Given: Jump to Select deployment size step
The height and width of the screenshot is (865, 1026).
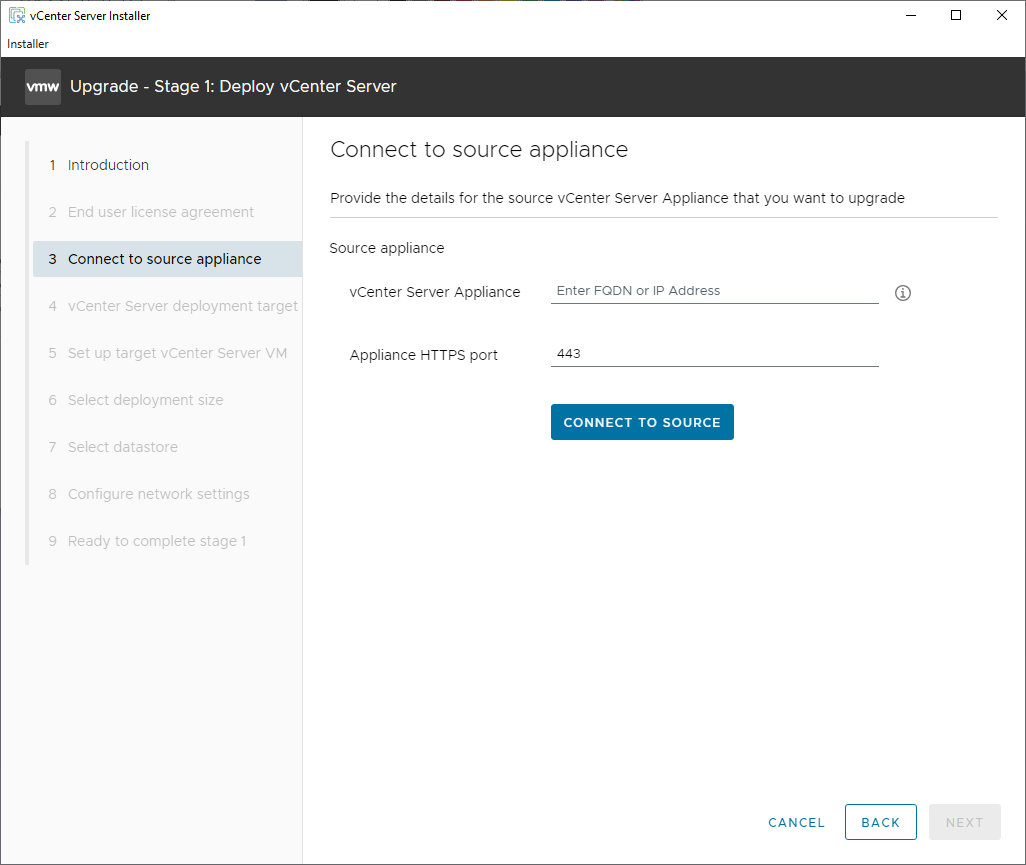Looking at the screenshot, I should pos(145,400).
